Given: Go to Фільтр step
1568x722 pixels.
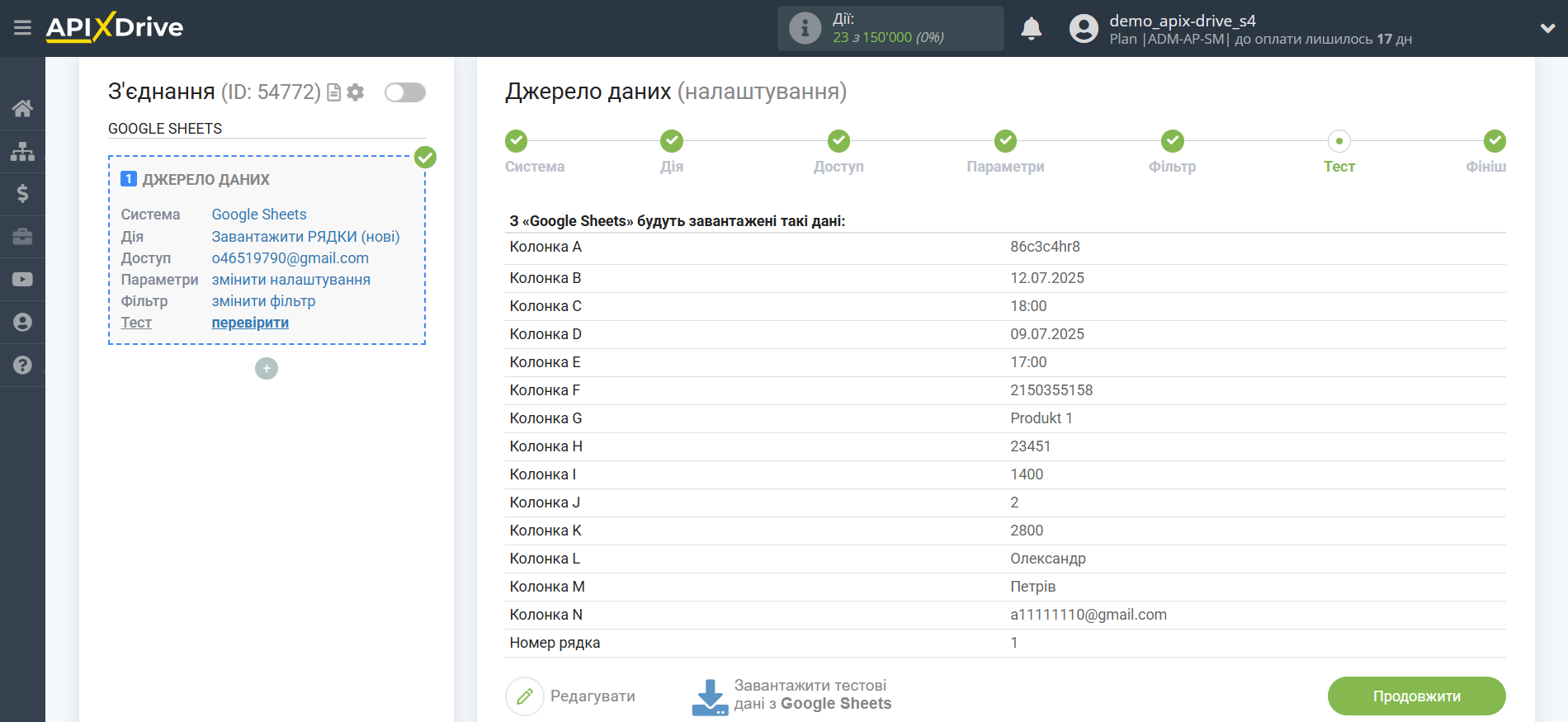Looking at the screenshot, I should point(1173,141).
